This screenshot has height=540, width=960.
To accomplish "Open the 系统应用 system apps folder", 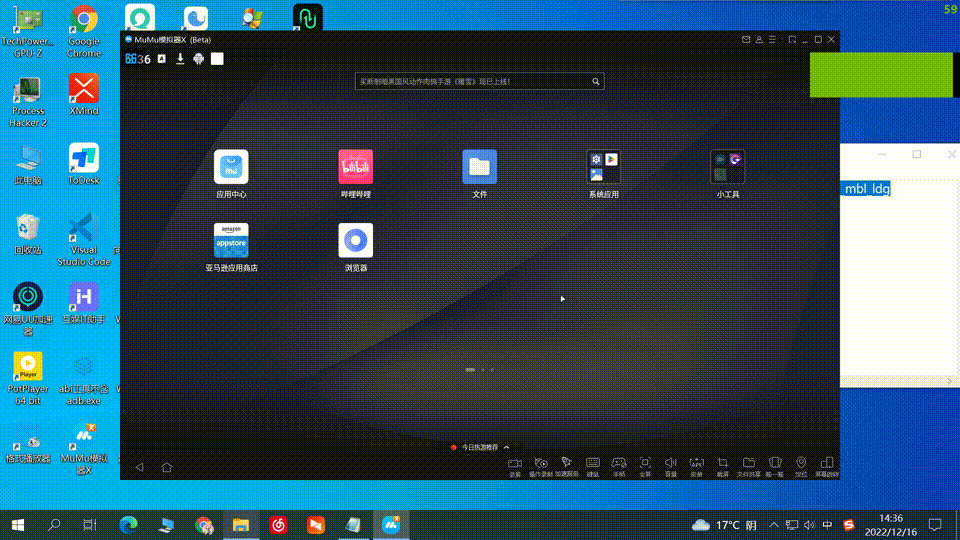I will pos(604,167).
